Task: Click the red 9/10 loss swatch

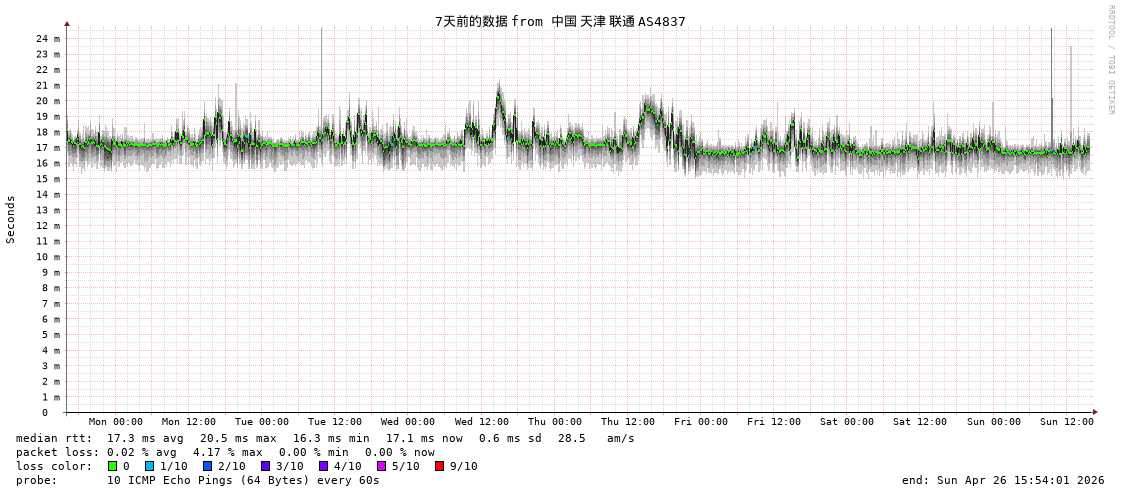Action: pyautogui.click(x=439, y=466)
